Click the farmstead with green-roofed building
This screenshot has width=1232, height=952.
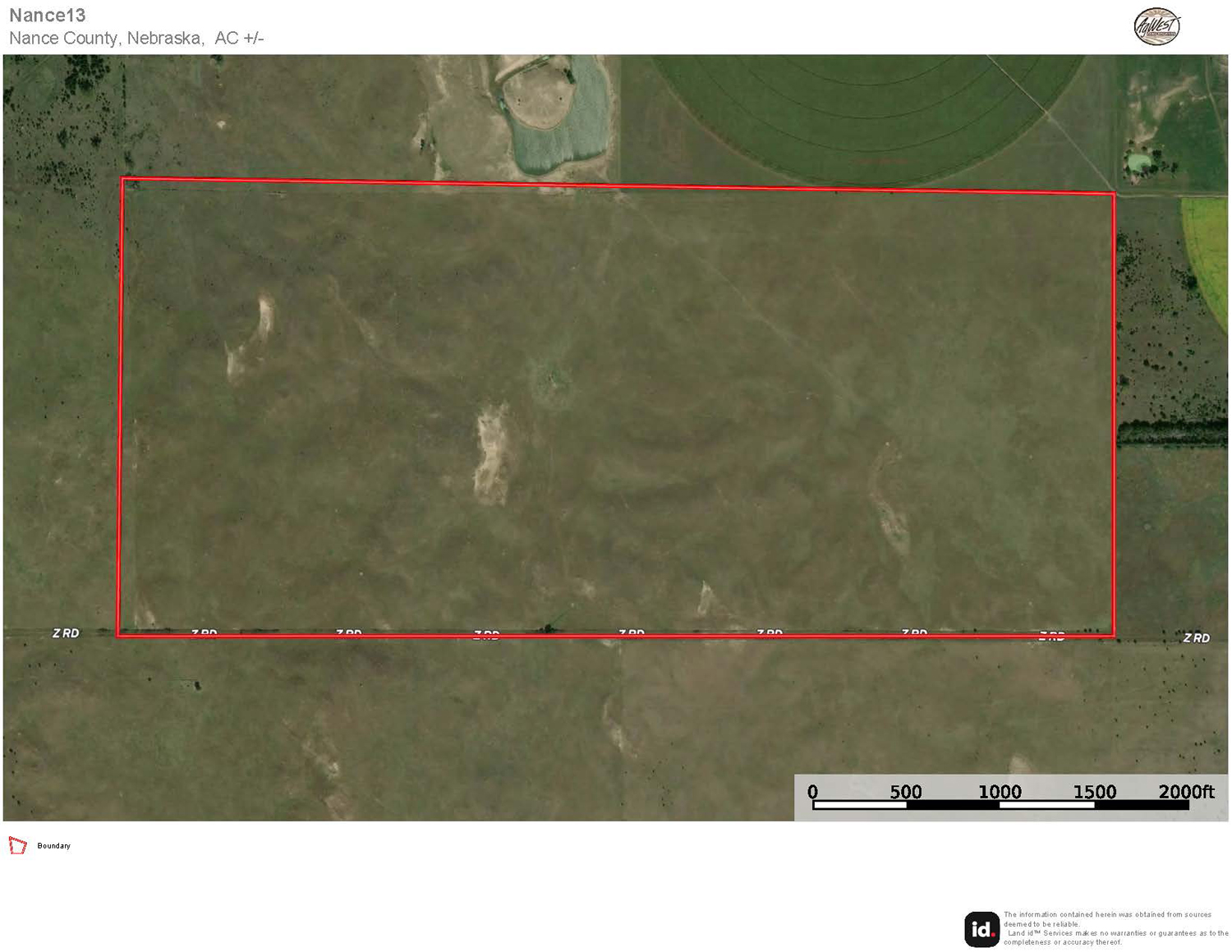coord(1139,162)
